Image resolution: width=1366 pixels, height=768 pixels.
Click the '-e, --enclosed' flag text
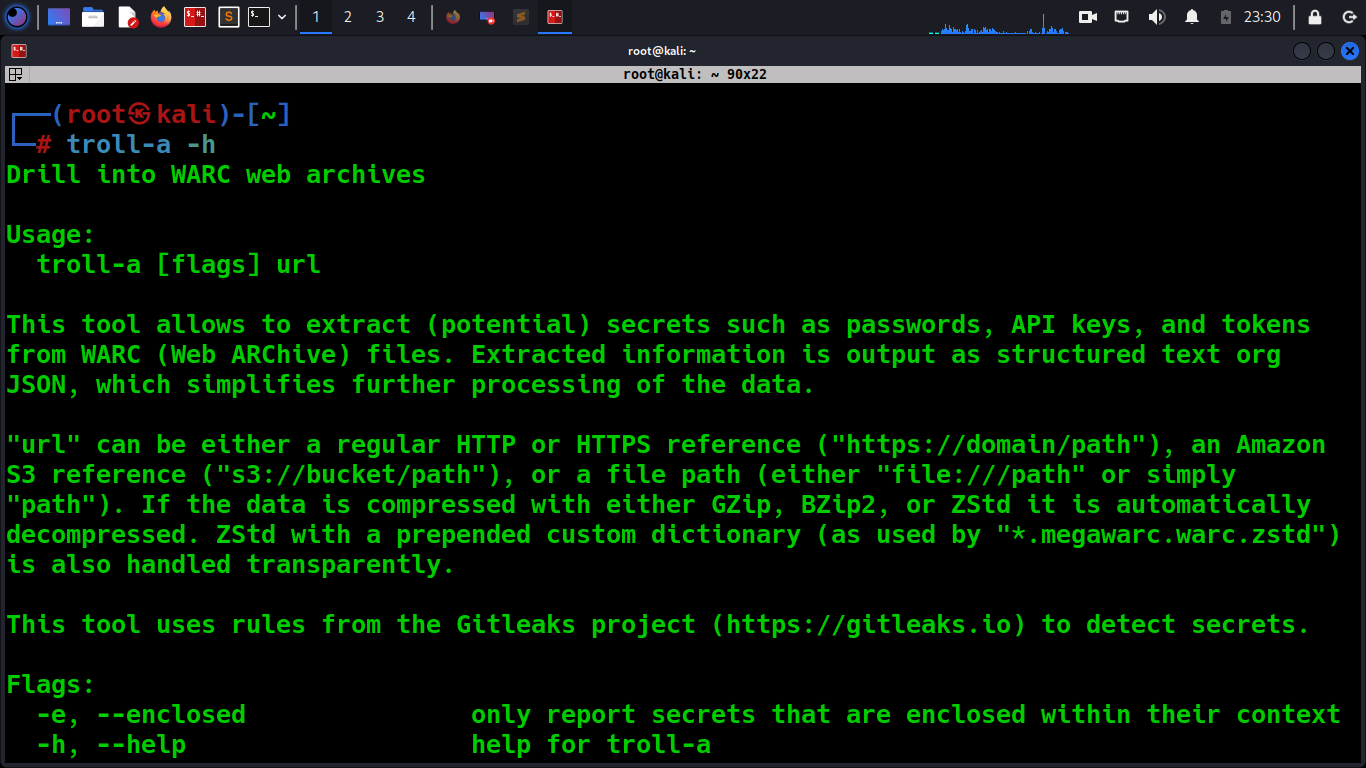[141, 715]
